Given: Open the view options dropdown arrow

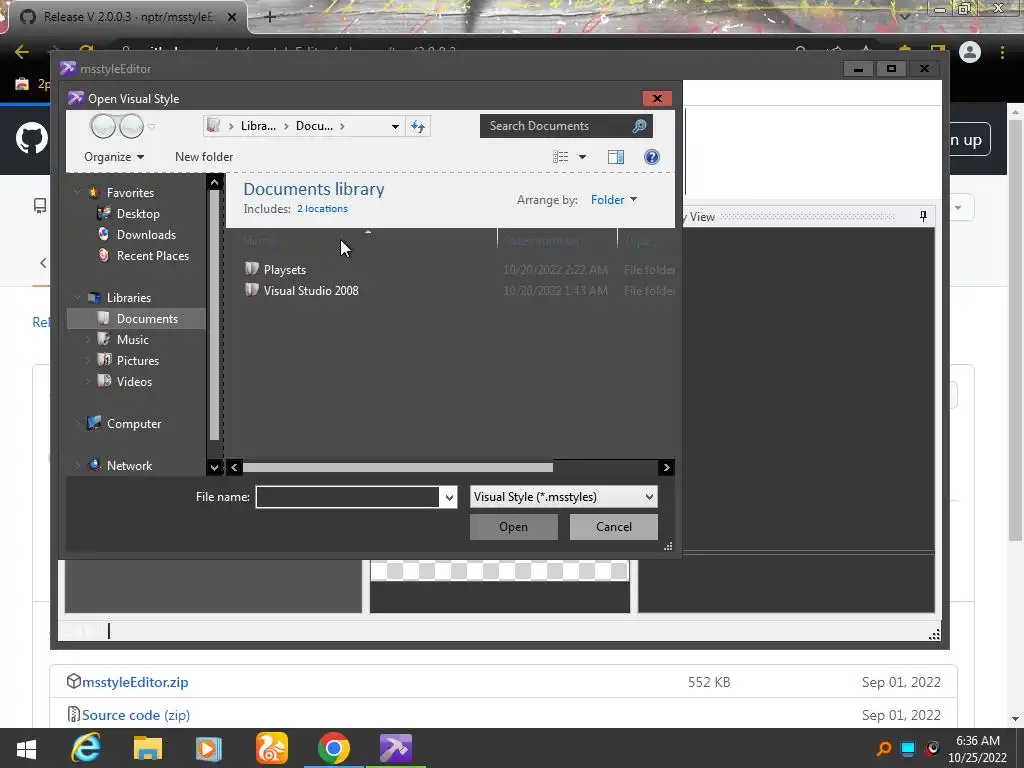Looking at the screenshot, I should coord(582,157).
